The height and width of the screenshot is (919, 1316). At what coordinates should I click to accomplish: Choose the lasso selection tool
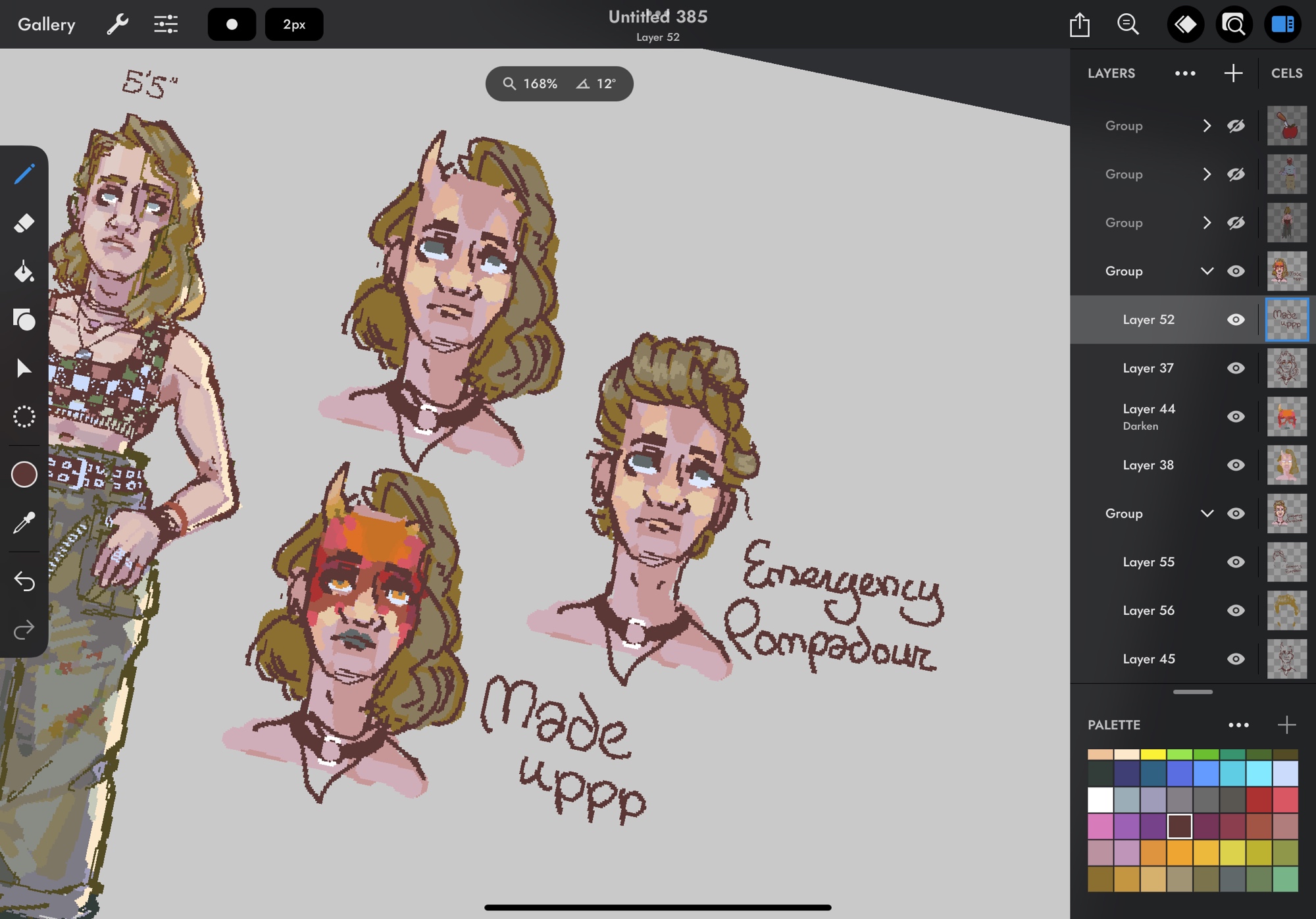click(x=24, y=417)
